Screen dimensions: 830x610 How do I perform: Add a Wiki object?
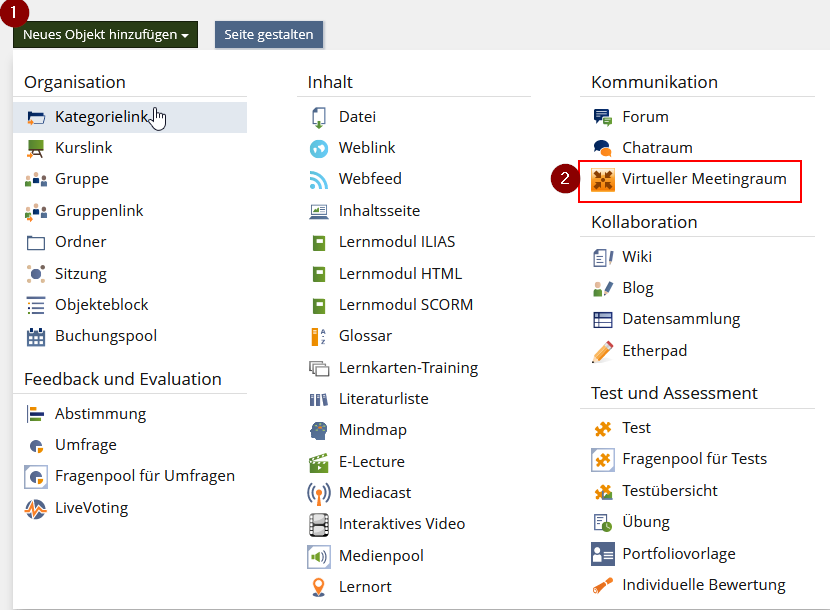click(636, 257)
